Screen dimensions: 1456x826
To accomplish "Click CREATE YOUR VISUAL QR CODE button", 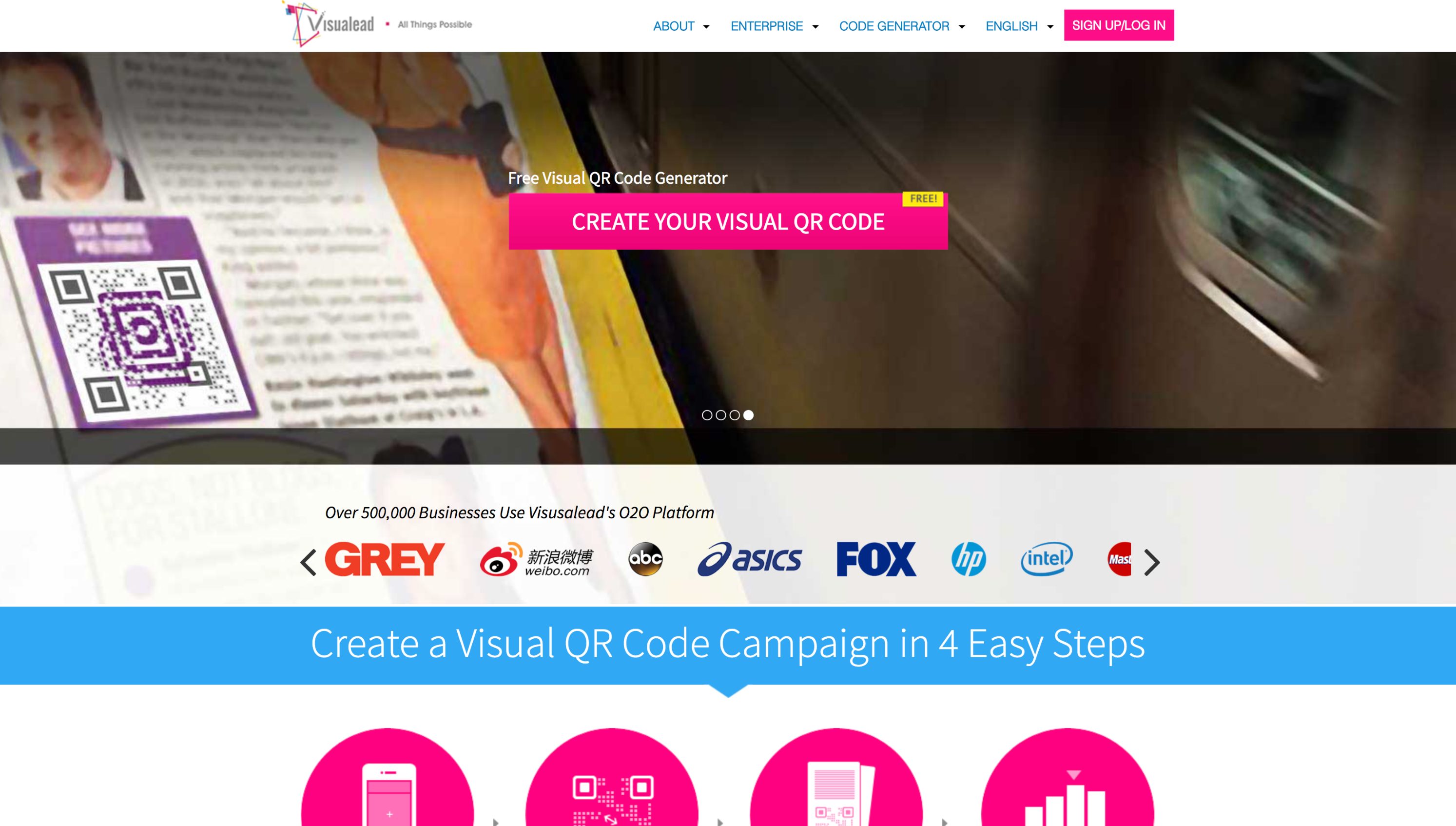I will 728,221.
